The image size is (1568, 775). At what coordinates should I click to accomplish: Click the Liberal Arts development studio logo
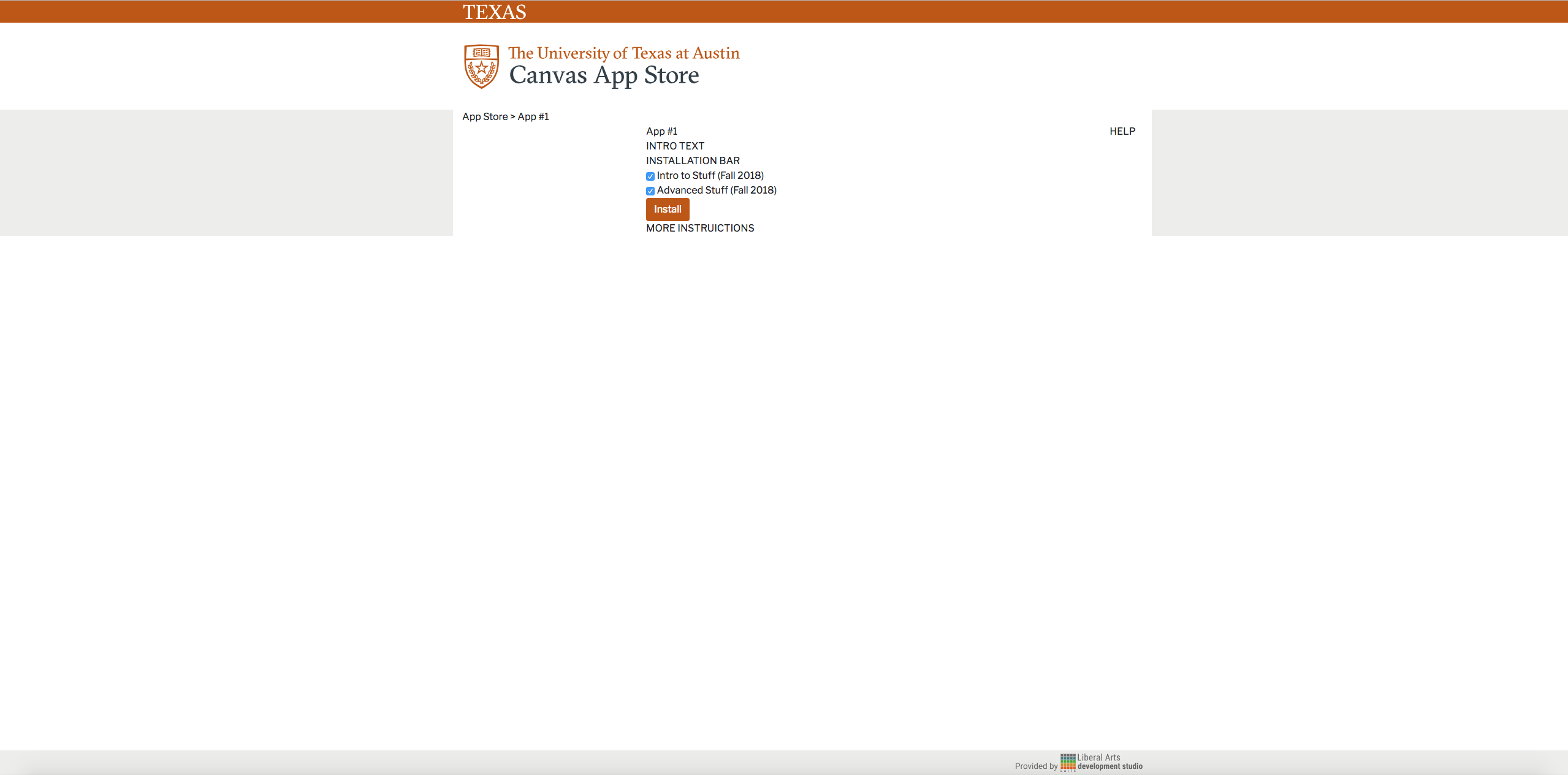pos(1102,762)
